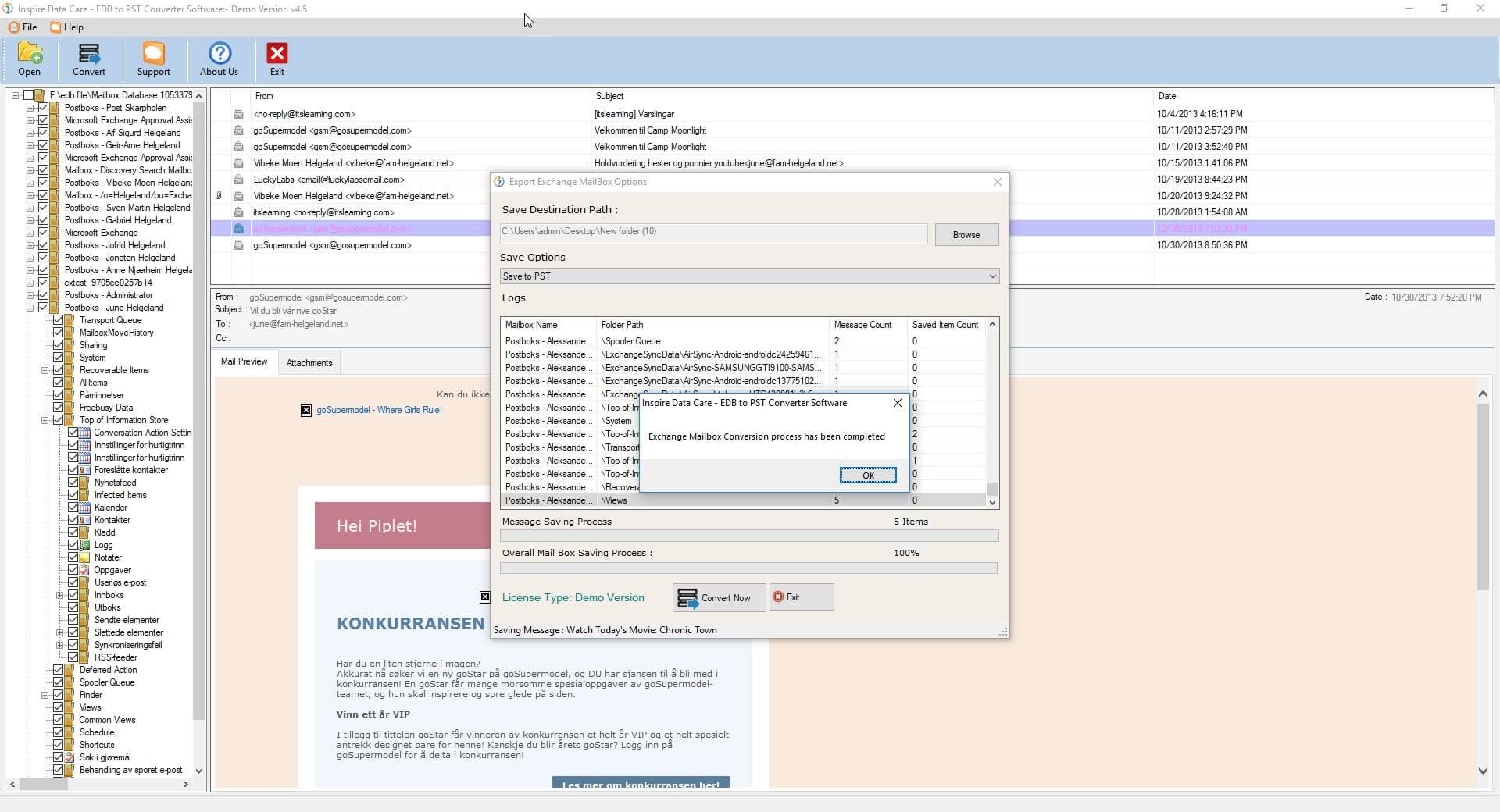Click the Kalender folder icon
The image size is (1500, 812).
[85, 507]
